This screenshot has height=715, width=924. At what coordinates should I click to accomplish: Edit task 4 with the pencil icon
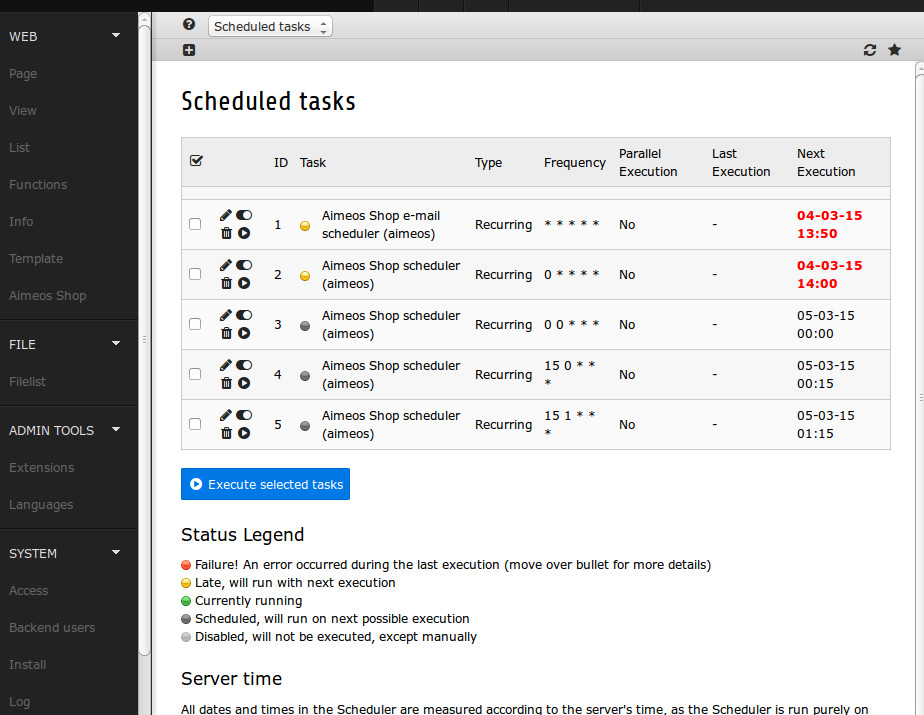coord(225,365)
